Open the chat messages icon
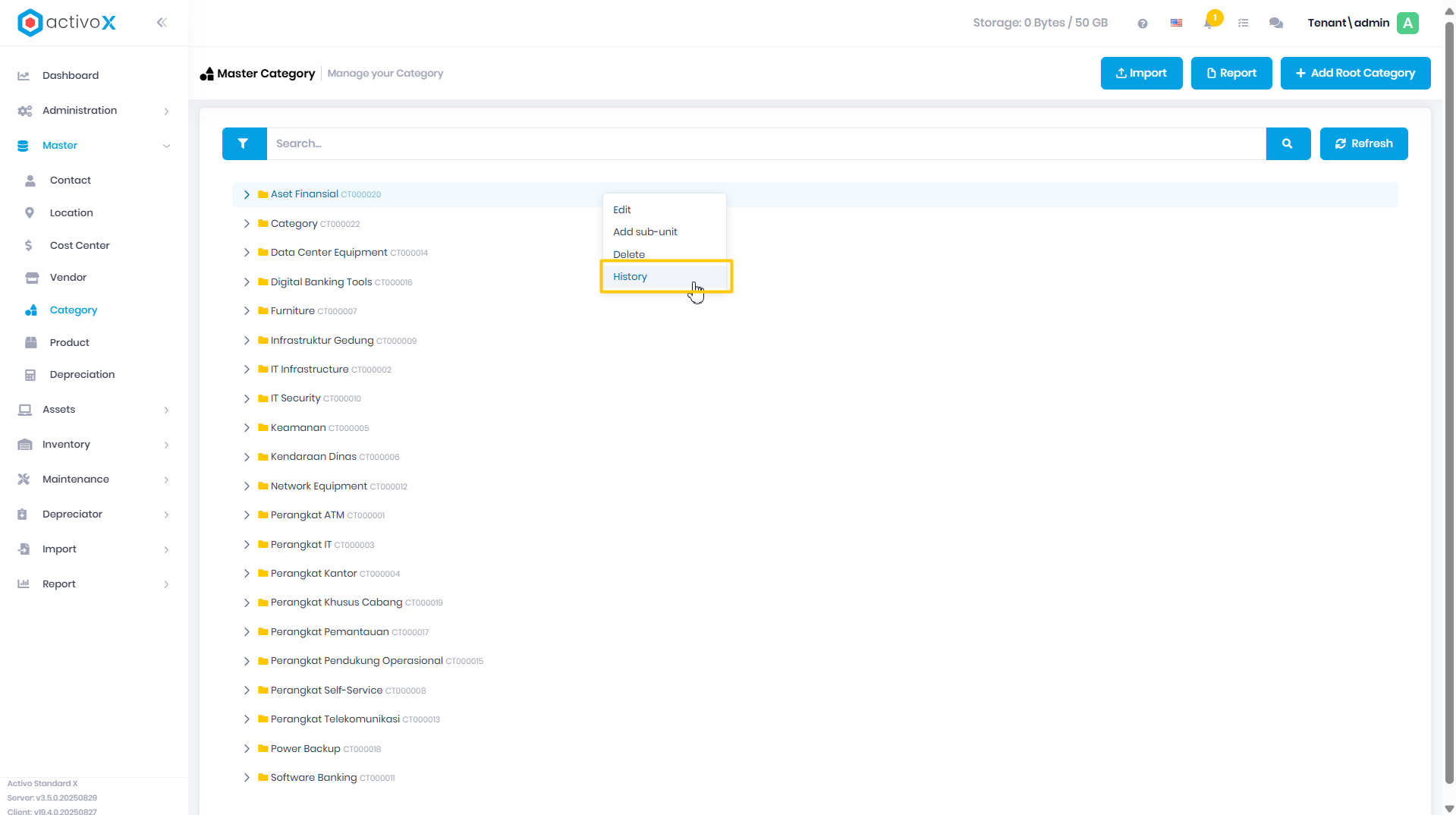 point(1276,23)
